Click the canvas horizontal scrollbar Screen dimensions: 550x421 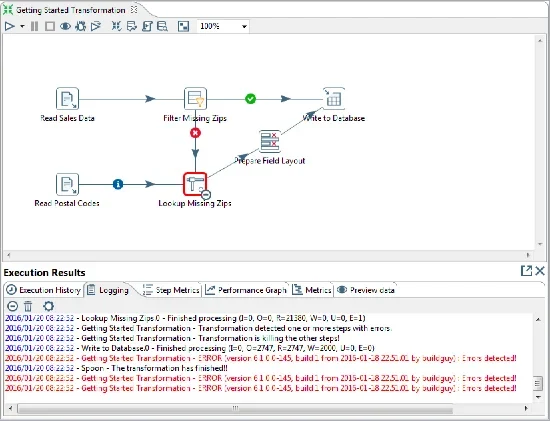(268, 255)
